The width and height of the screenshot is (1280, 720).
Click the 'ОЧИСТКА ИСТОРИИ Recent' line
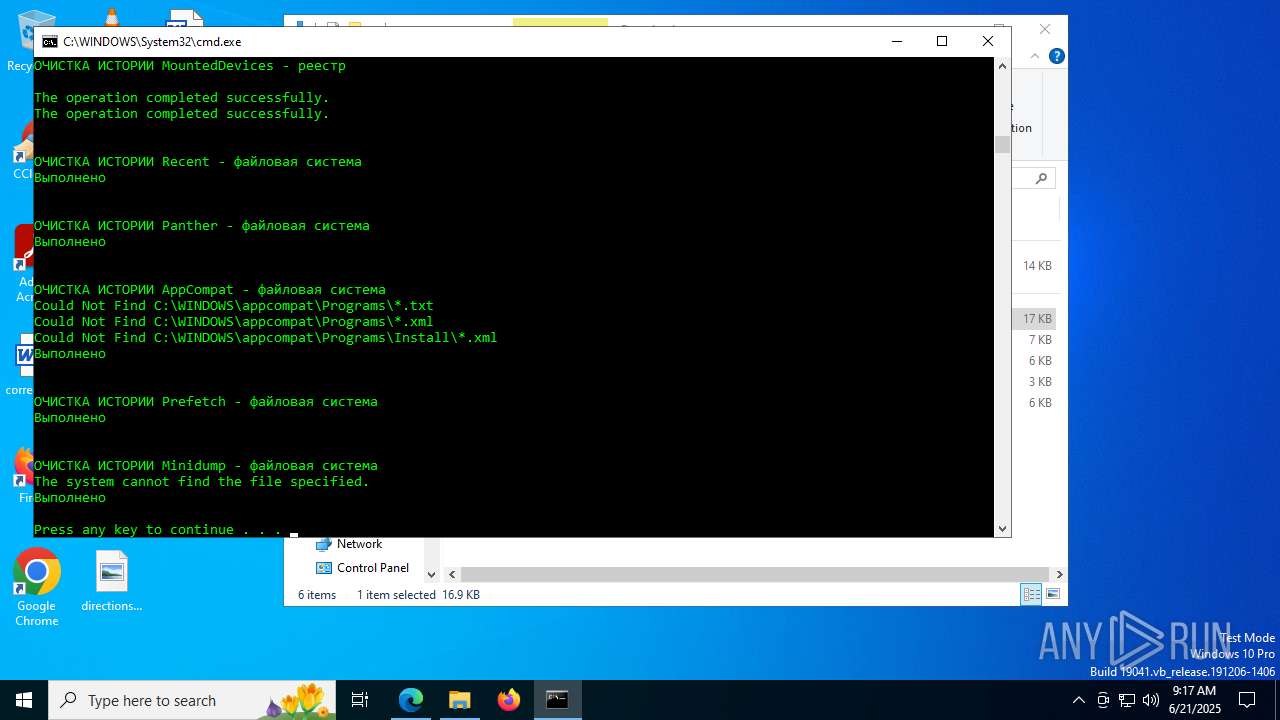click(197, 162)
